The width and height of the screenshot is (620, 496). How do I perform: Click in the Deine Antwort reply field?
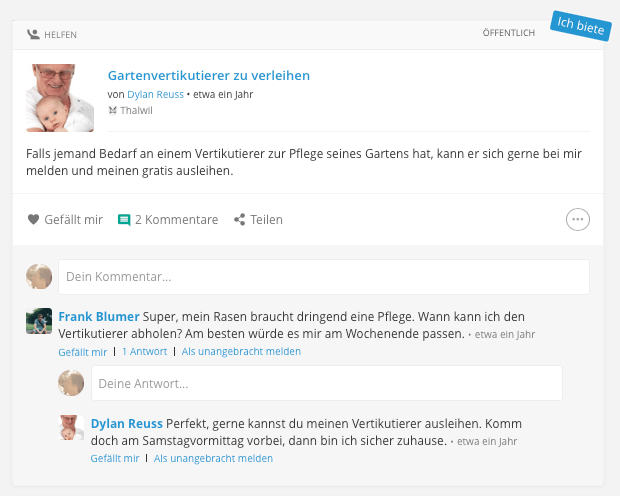327,383
